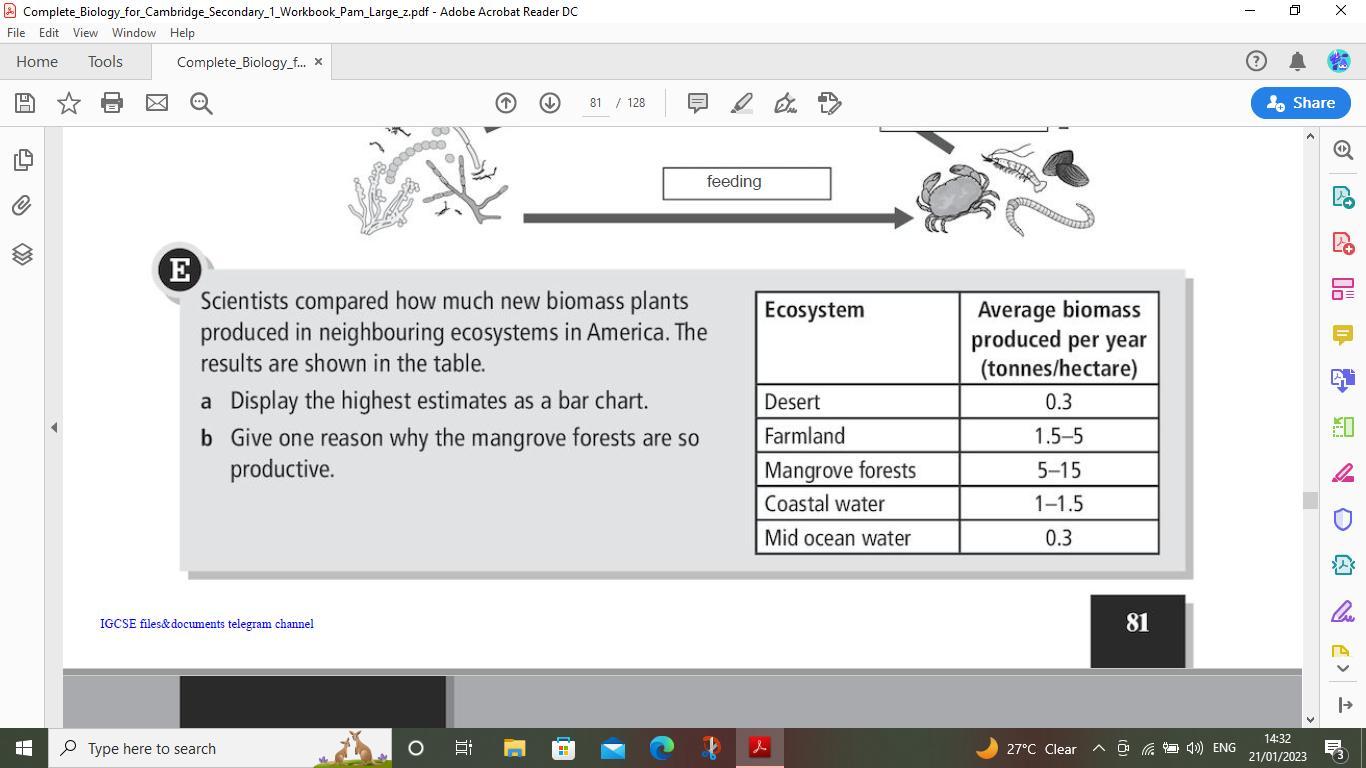Go to previous page arrow
The width and height of the screenshot is (1366, 768).
tap(506, 103)
